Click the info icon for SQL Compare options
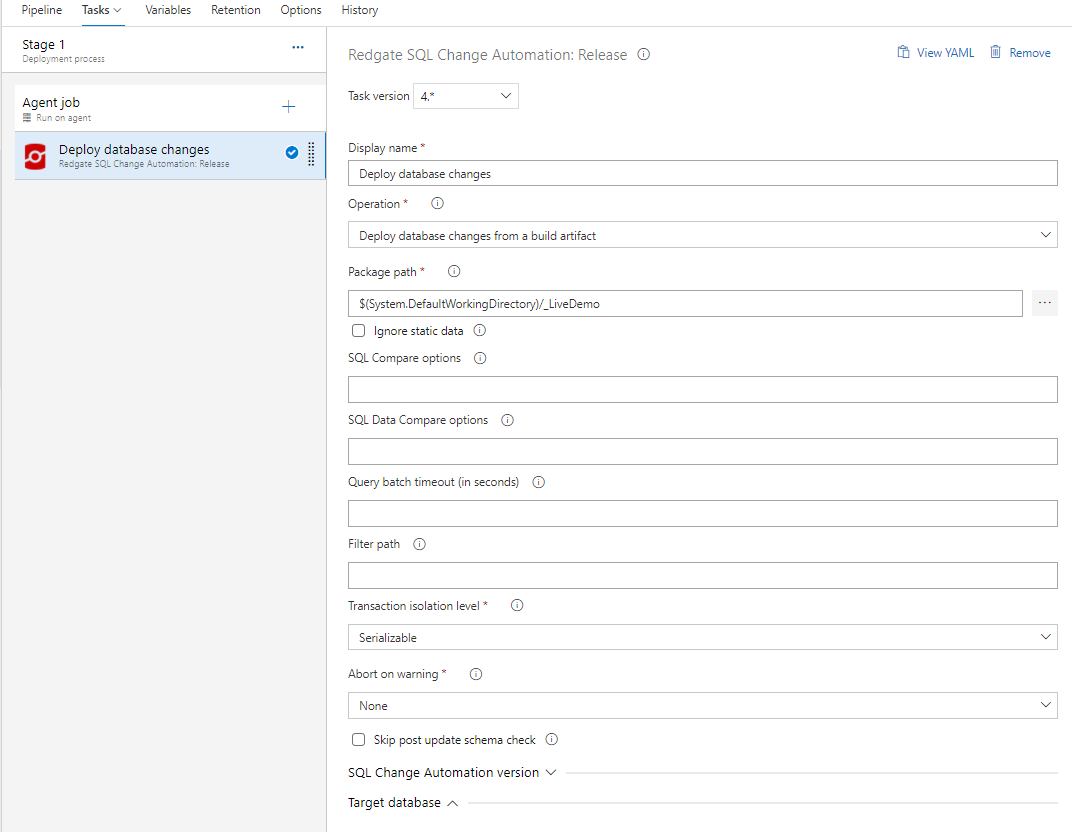The width and height of the screenshot is (1072, 832). pos(480,358)
